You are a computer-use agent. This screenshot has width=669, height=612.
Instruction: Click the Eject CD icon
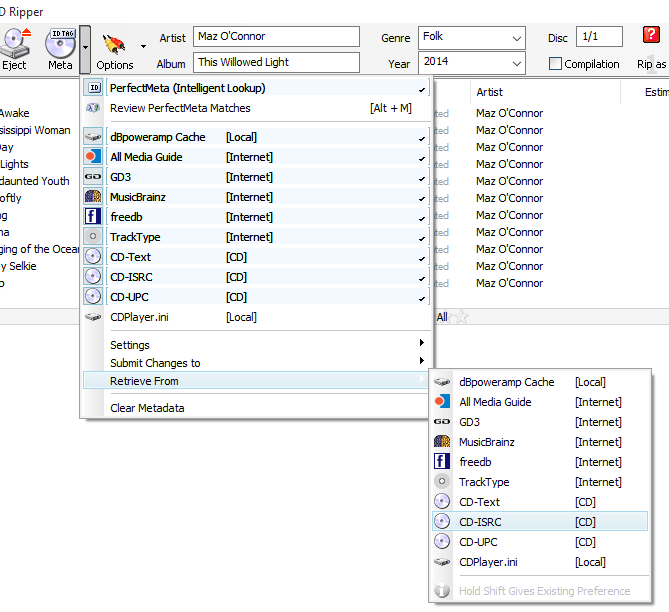14,43
